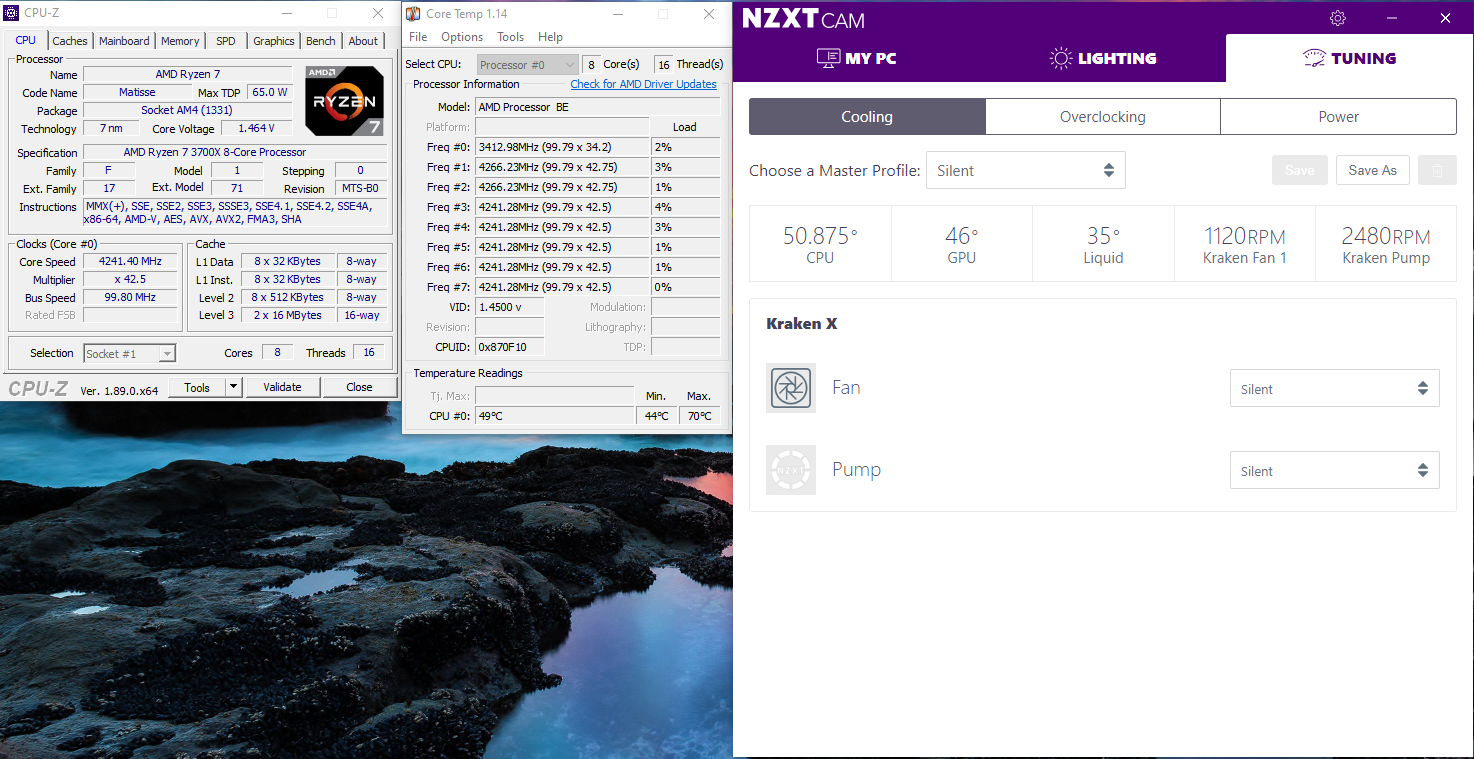The image size is (1474, 759).
Task: Minimize the NZXT CAM window
Action: click(1392, 18)
